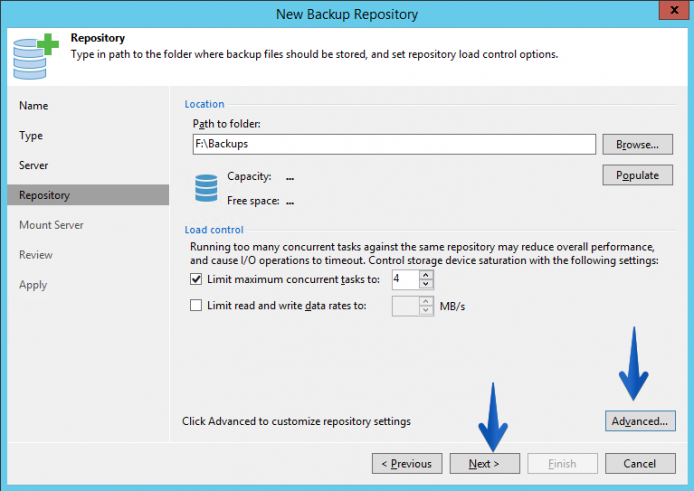
Task: Click Populate to calculate capacity
Action: point(637,175)
